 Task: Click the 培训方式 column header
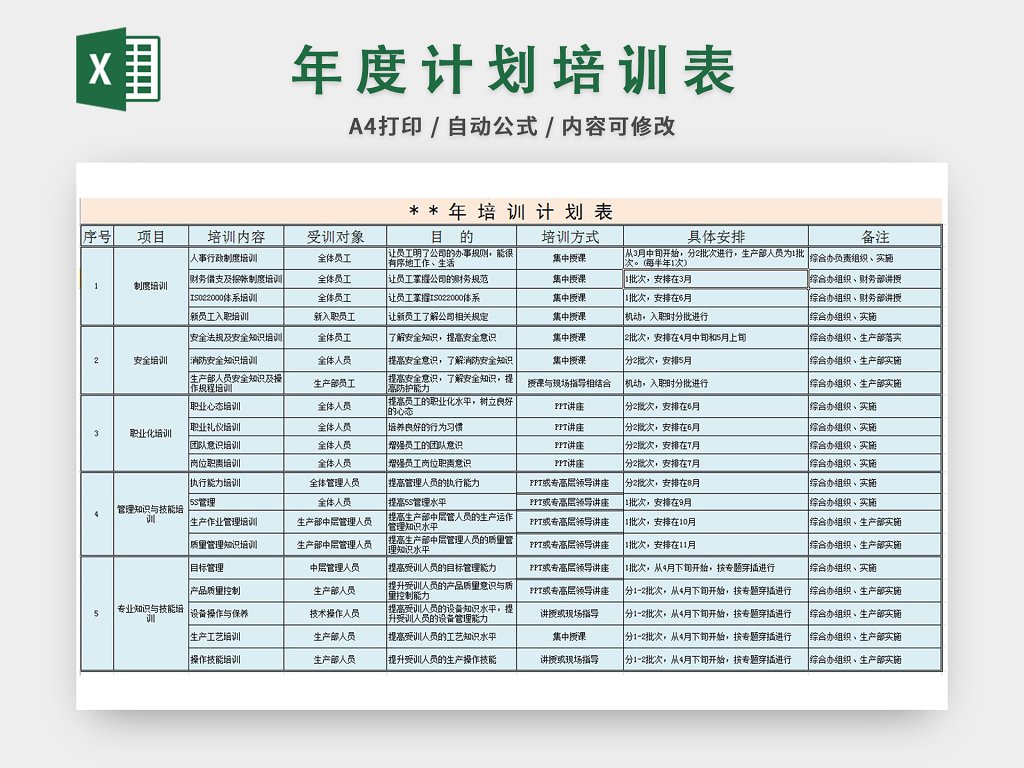[x=569, y=236]
